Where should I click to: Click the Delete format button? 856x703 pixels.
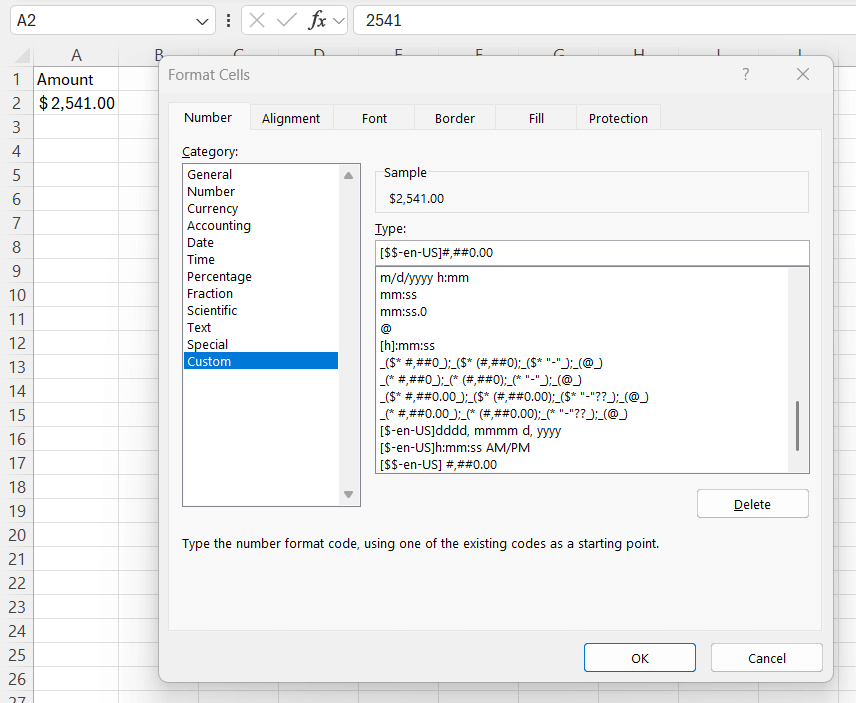click(752, 504)
